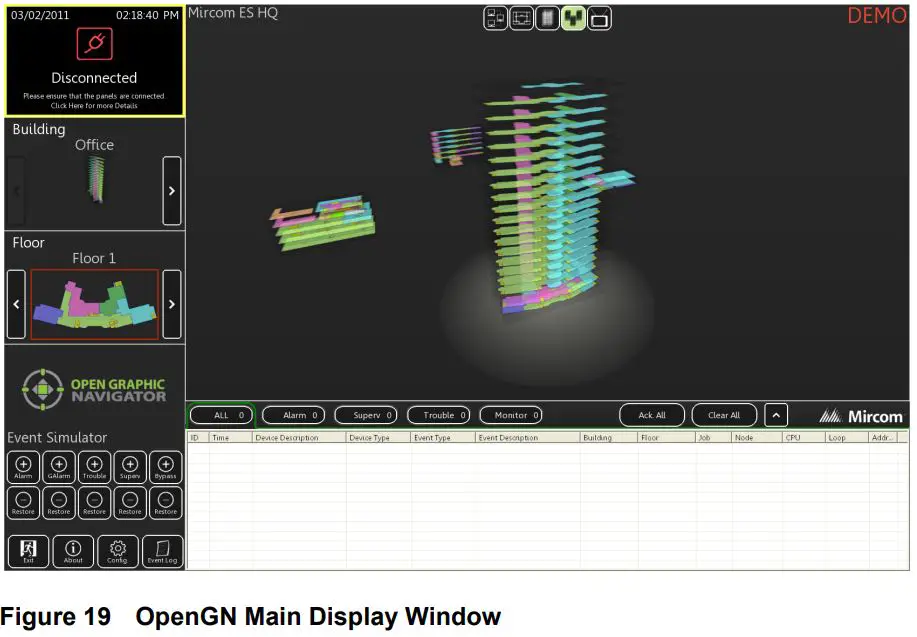Simulate an Alarm event
Image resolution: width=917 pixels, height=637 pixels.
23,467
